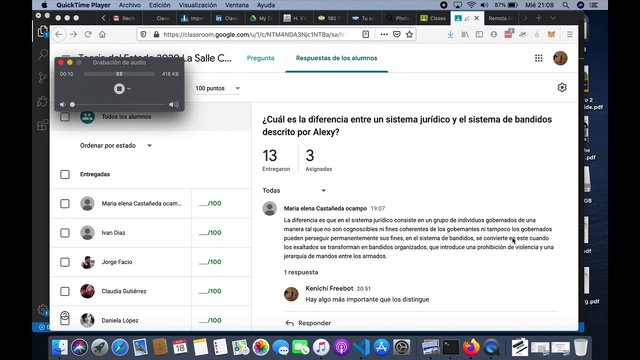Open the Google apps grid
This screenshot has height=360, width=640.
pyautogui.click(x=539, y=58)
